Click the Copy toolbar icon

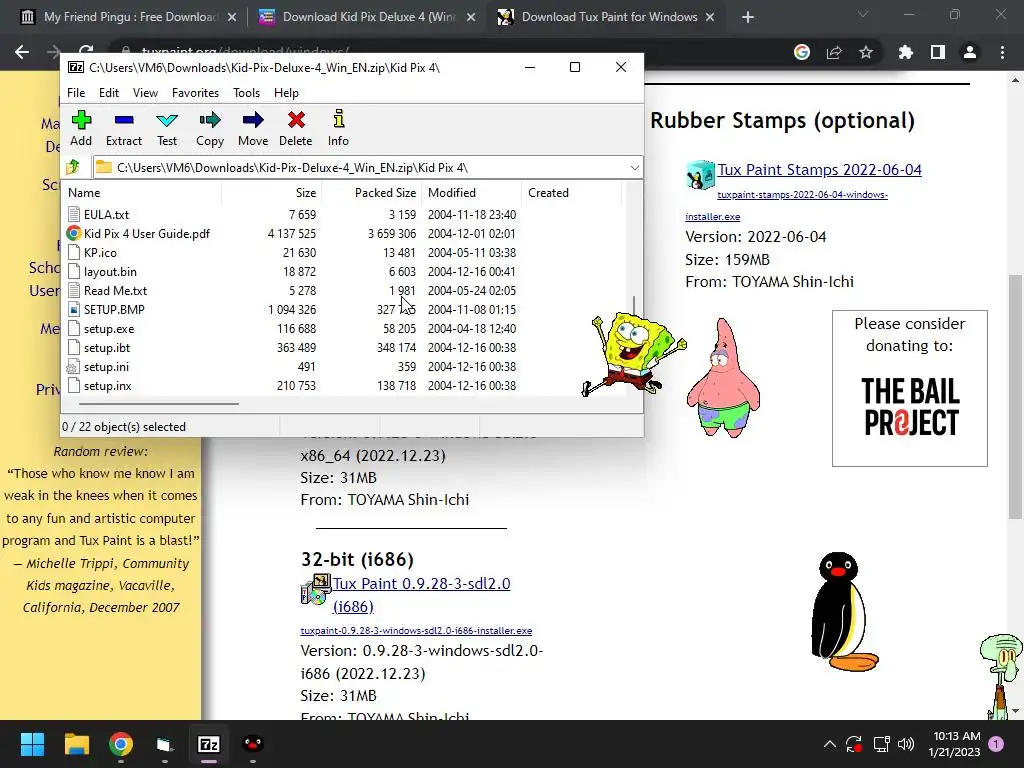(210, 129)
